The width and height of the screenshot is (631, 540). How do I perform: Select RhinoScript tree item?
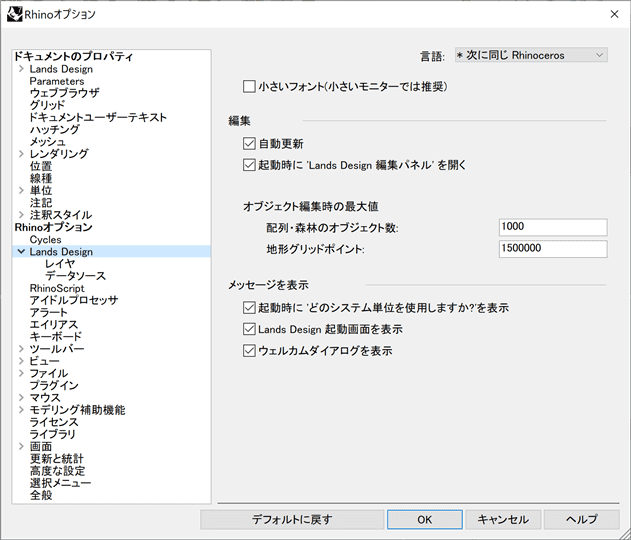pyautogui.click(x=57, y=288)
